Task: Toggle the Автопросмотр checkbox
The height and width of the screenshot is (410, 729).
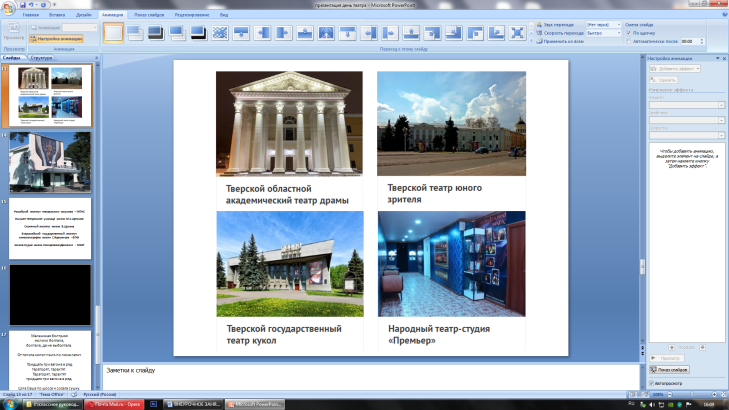Action: [x=651, y=382]
